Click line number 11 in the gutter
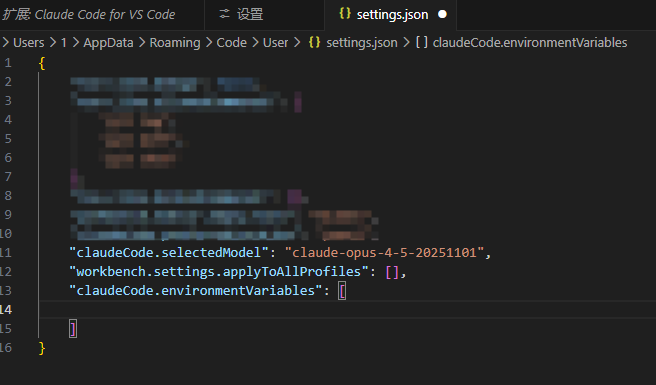 [x=6, y=253]
